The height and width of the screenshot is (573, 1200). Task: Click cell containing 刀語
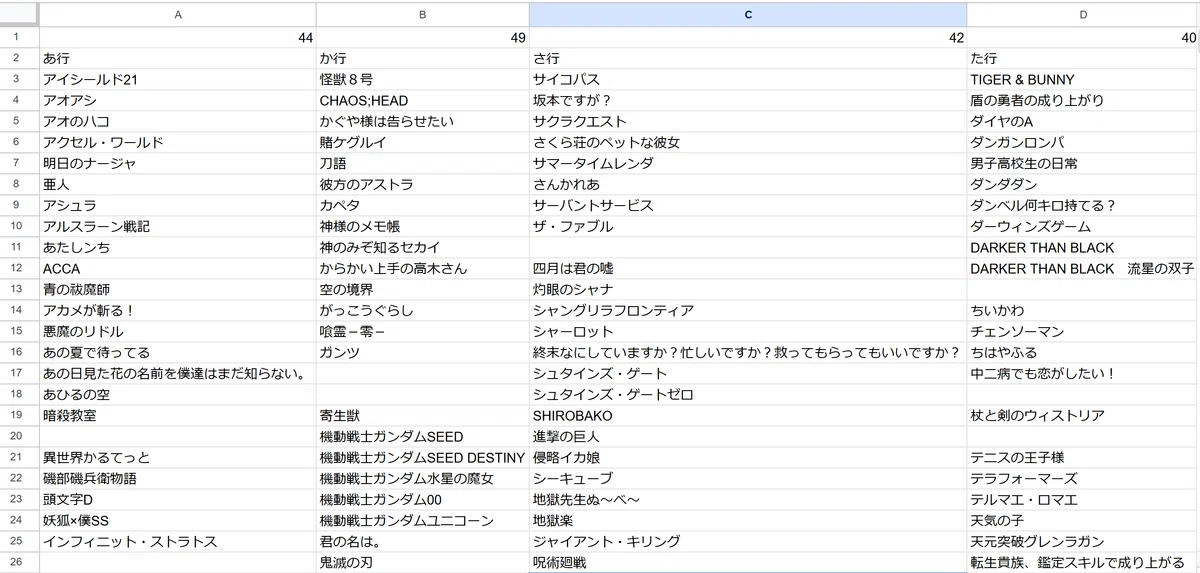(423, 164)
